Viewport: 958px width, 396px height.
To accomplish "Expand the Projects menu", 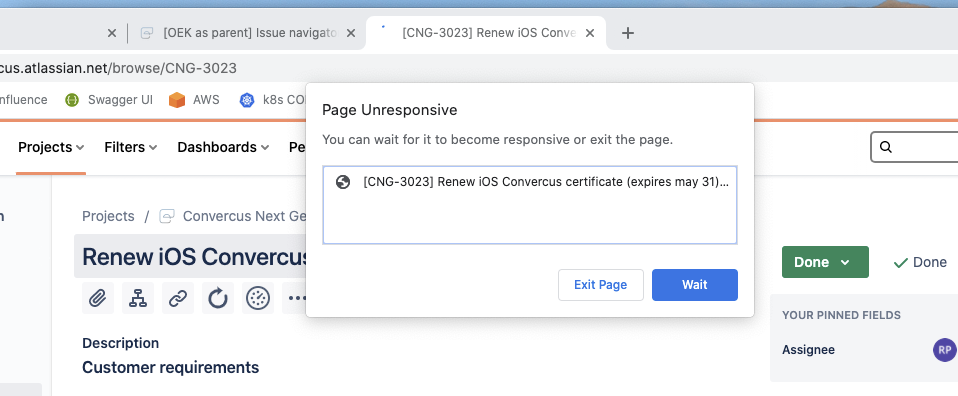I will (51, 147).
